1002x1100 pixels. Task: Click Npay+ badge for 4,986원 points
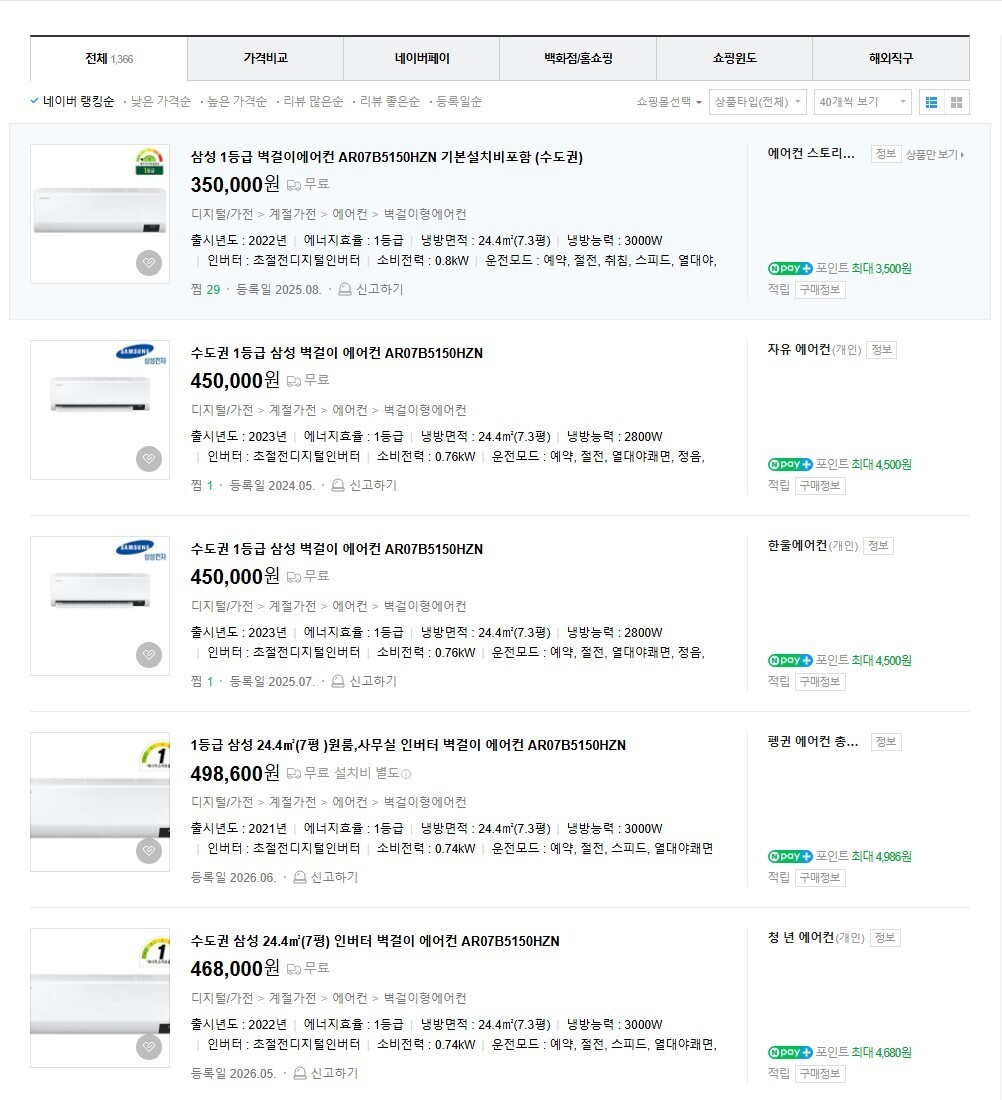pyautogui.click(x=790, y=856)
